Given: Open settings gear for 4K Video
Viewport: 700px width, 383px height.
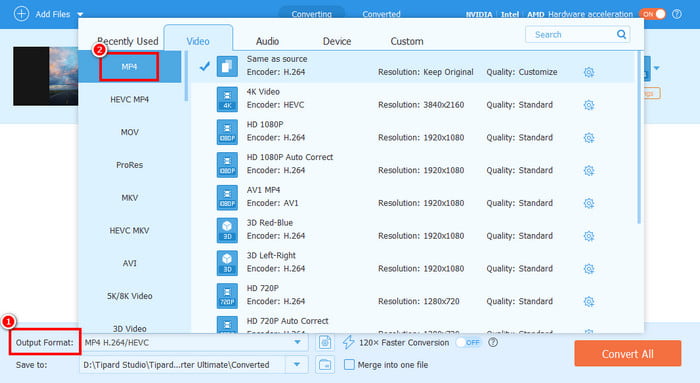Looking at the screenshot, I should pyautogui.click(x=589, y=105).
